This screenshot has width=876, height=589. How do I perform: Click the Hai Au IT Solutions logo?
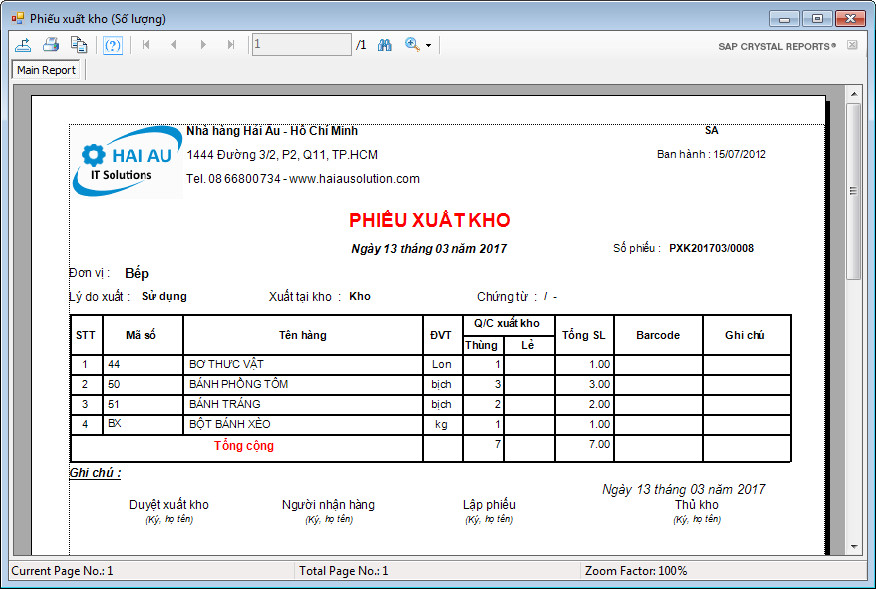pyautogui.click(x=127, y=162)
